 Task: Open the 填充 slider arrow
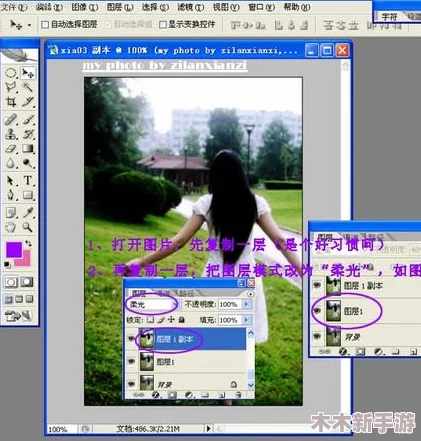[x=246, y=320]
